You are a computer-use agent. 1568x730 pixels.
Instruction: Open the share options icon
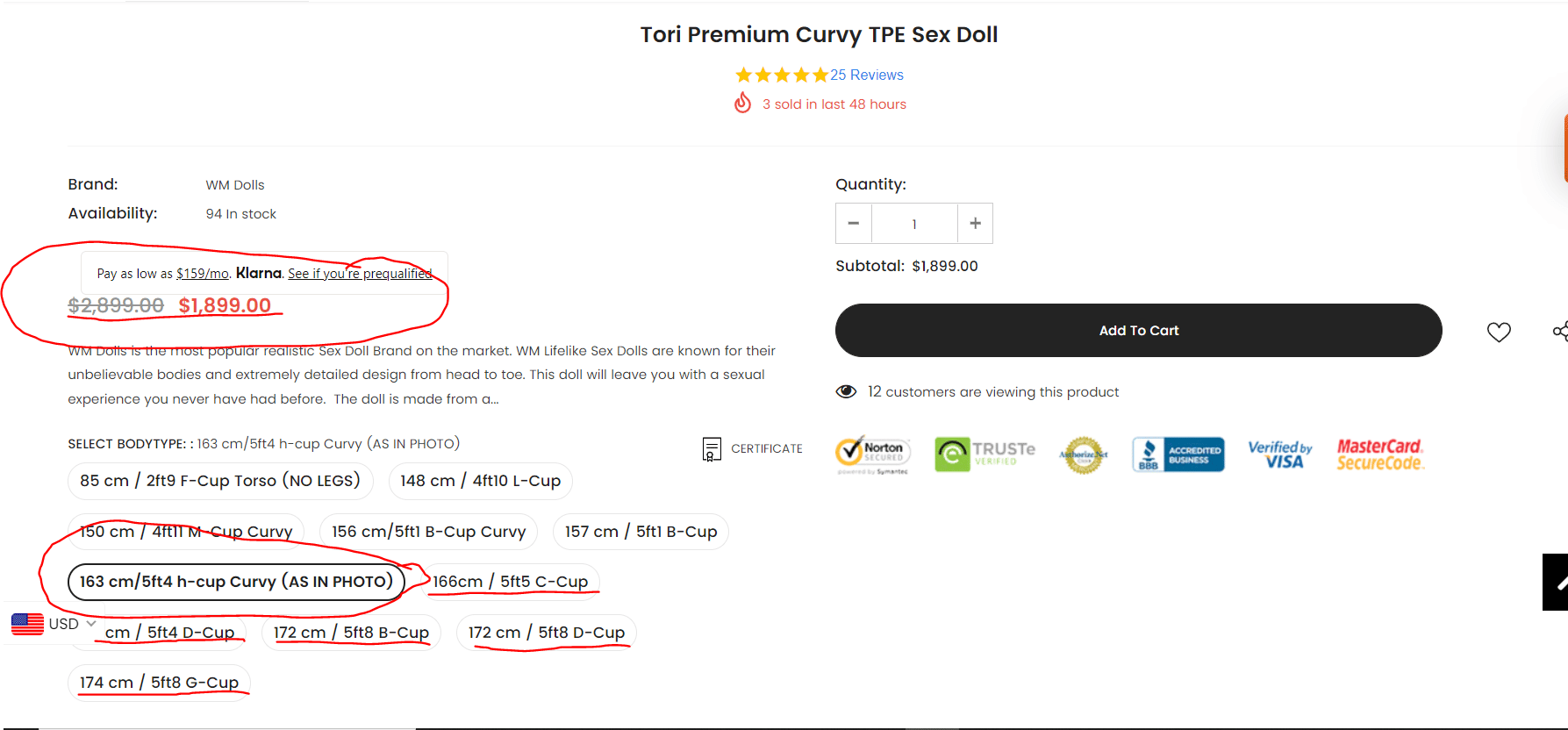coord(1561,332)
